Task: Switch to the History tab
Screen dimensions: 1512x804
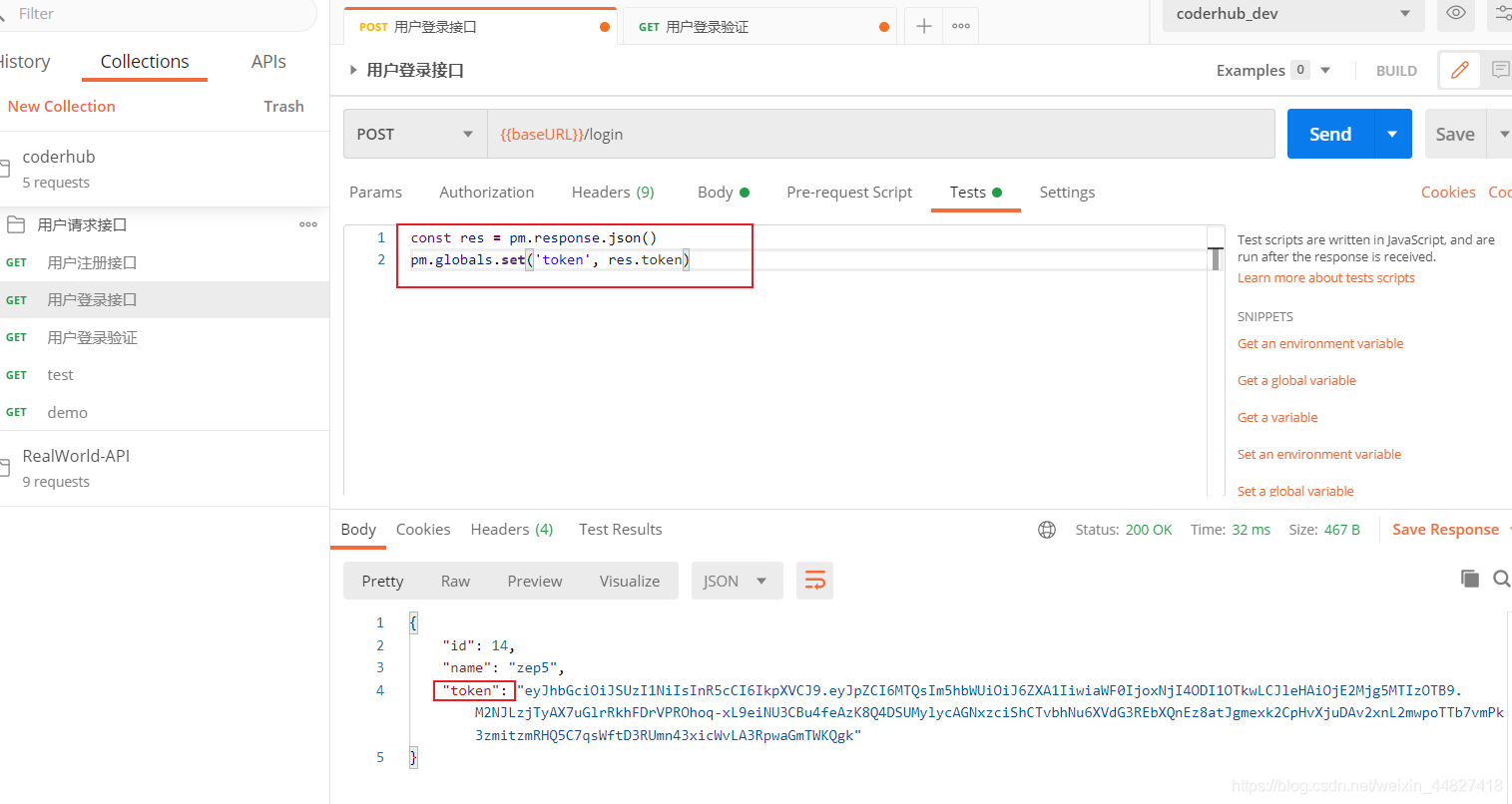Action: pos(24,62)
